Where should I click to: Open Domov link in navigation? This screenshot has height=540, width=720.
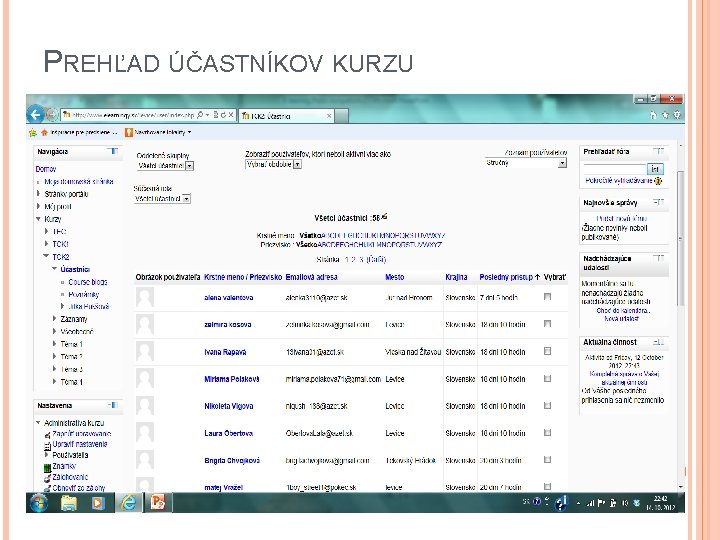(46, 169)
